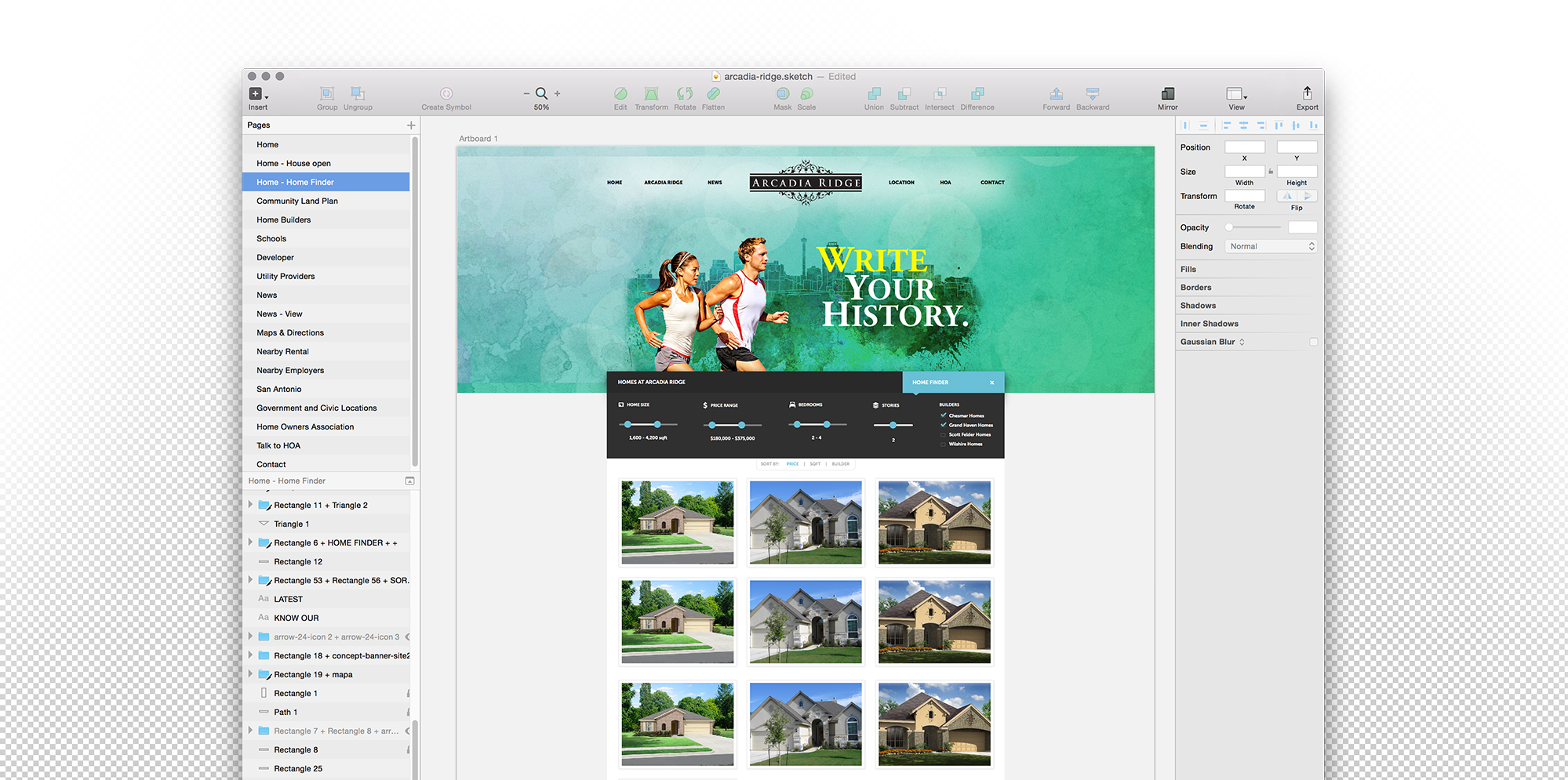The height and width of the screenshot is (780, 1568).
Task: Go to the Schools page
Action: click(326, 238)
